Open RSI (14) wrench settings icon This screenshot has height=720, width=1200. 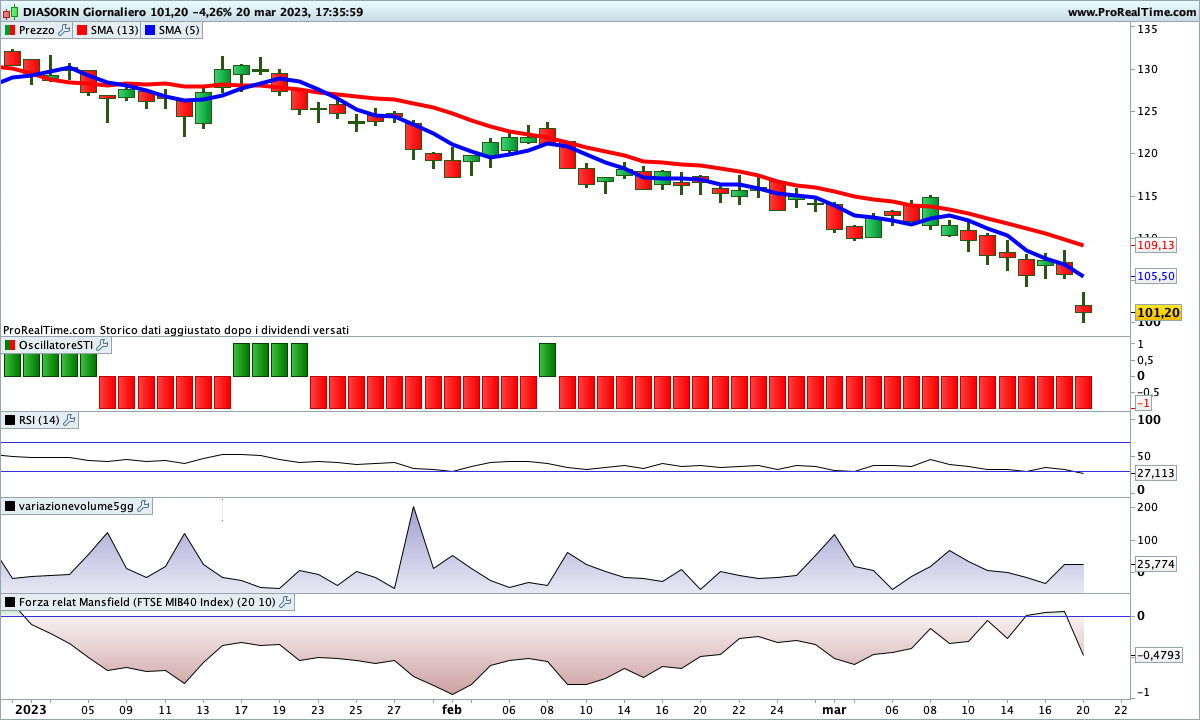(69, 420)
